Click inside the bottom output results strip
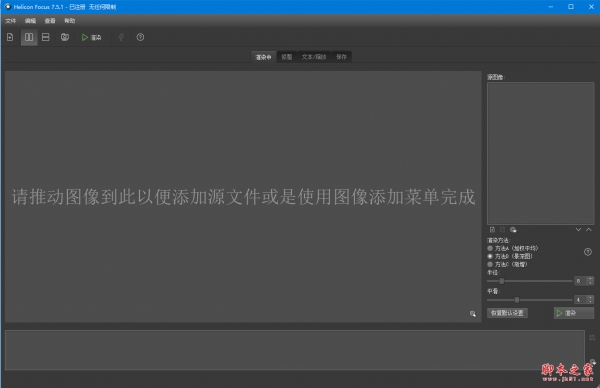The height and width of the screenshot is (388, 600). (x=295, y=350)
